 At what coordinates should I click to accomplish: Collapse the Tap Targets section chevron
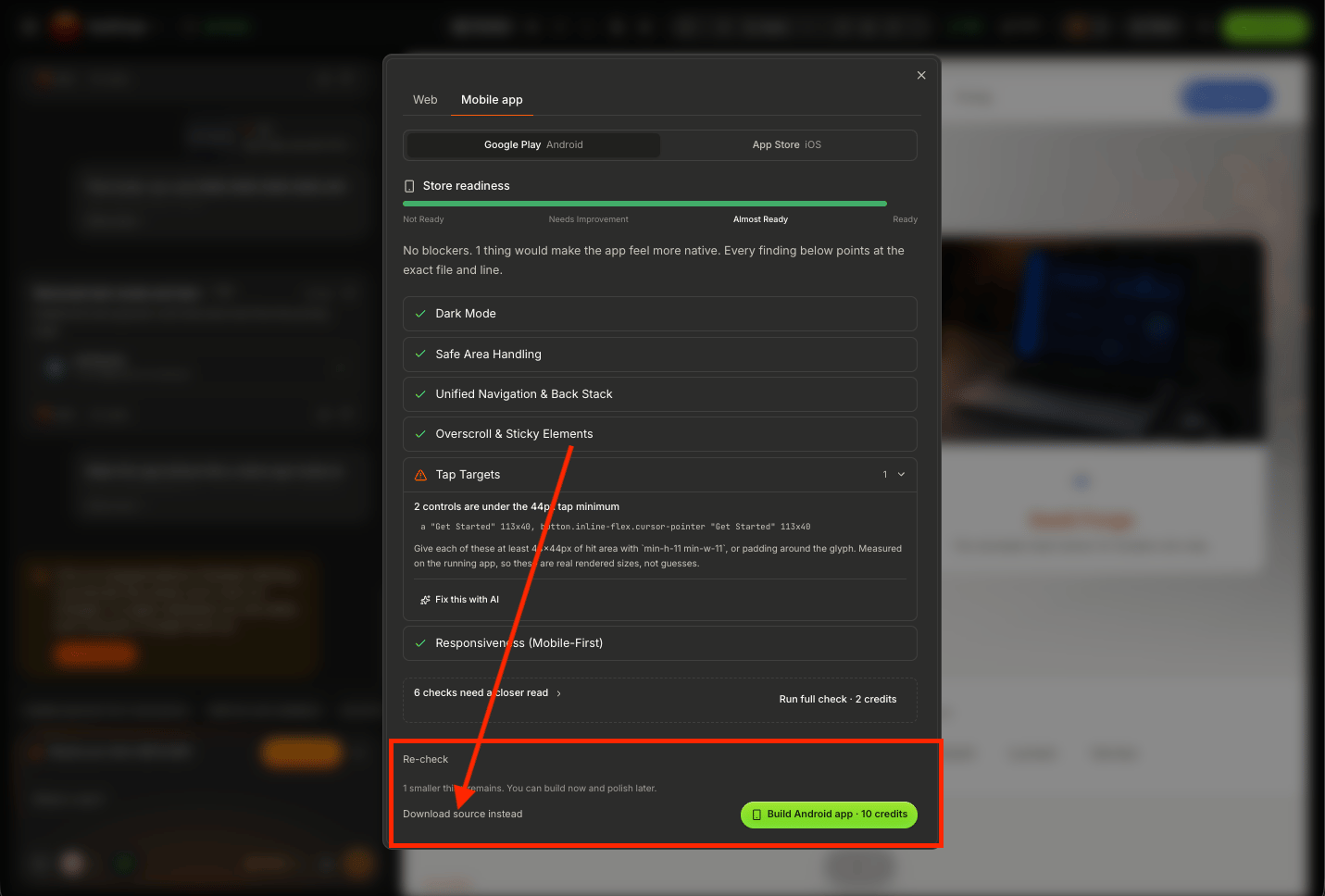[902, 474]
